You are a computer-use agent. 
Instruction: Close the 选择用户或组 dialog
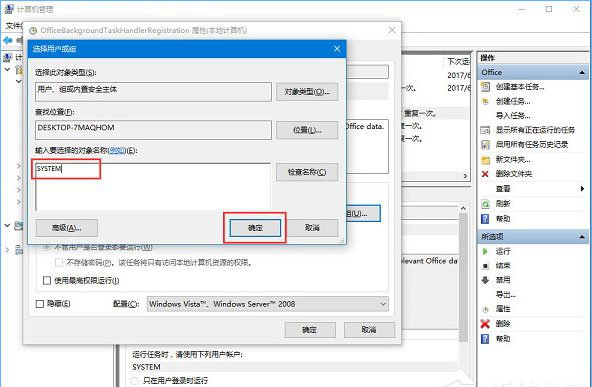pyautogui.click(x=337, y=49)
